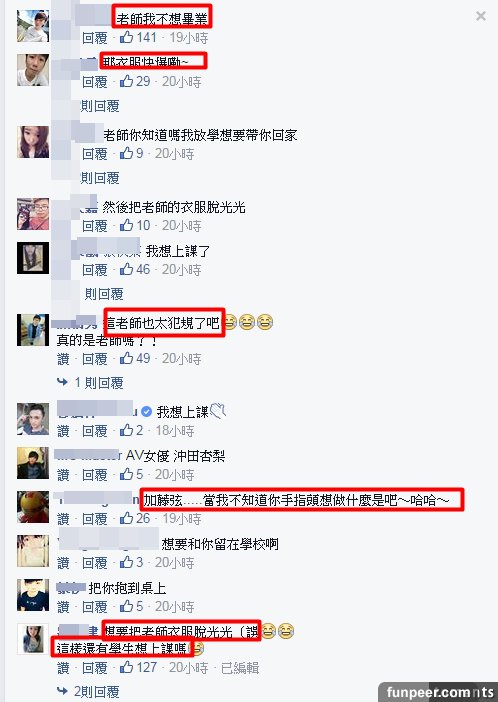Click 讚 under the 這老師也太犯規了吧 comment
Screen dimensions: 498x702
coord(63,359)
